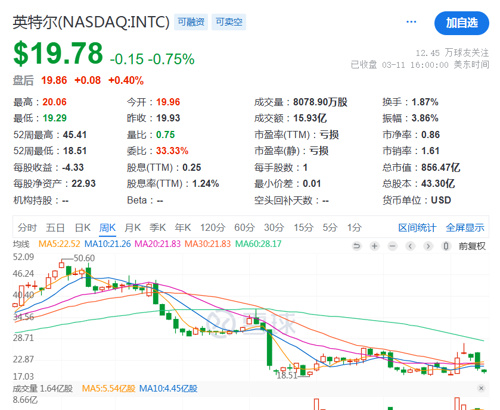Close the volume panel with the X icon
Viewport: 500px width, 410px height.
tap(481, 388)
